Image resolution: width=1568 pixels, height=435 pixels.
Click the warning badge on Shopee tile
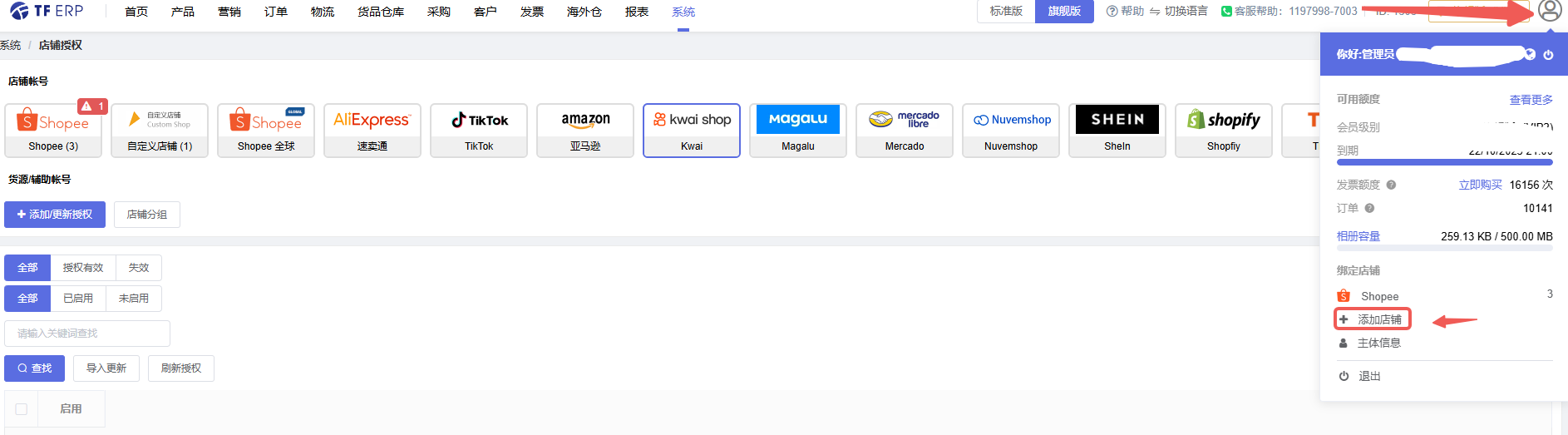pyautogui.click(x=92, y=106)
